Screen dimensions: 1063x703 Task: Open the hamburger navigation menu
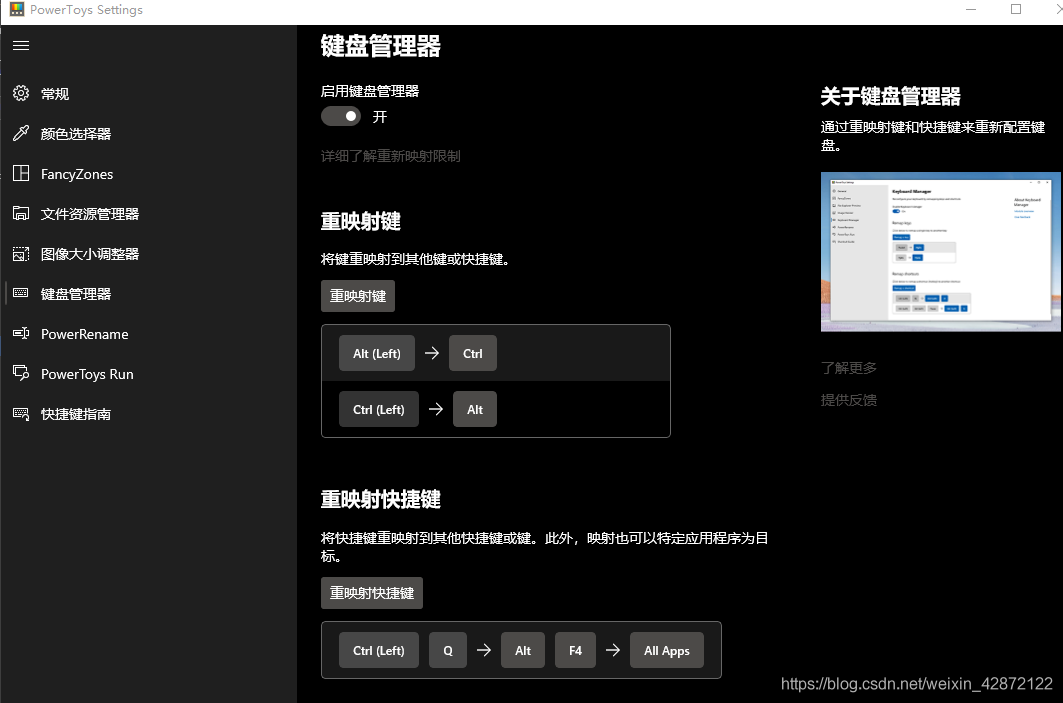21,45
